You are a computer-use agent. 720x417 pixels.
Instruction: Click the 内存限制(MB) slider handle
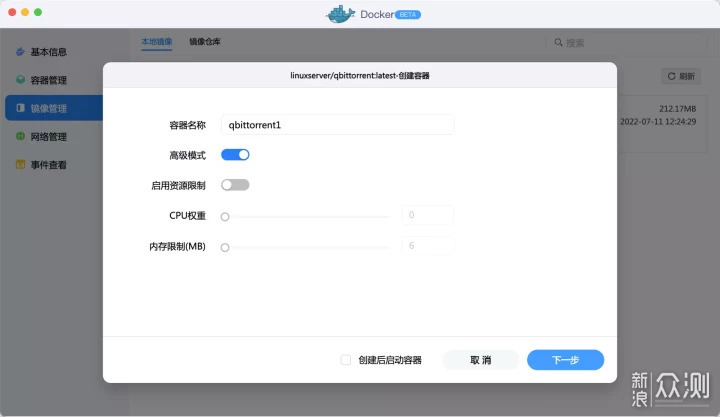click(x=225, y=248)
